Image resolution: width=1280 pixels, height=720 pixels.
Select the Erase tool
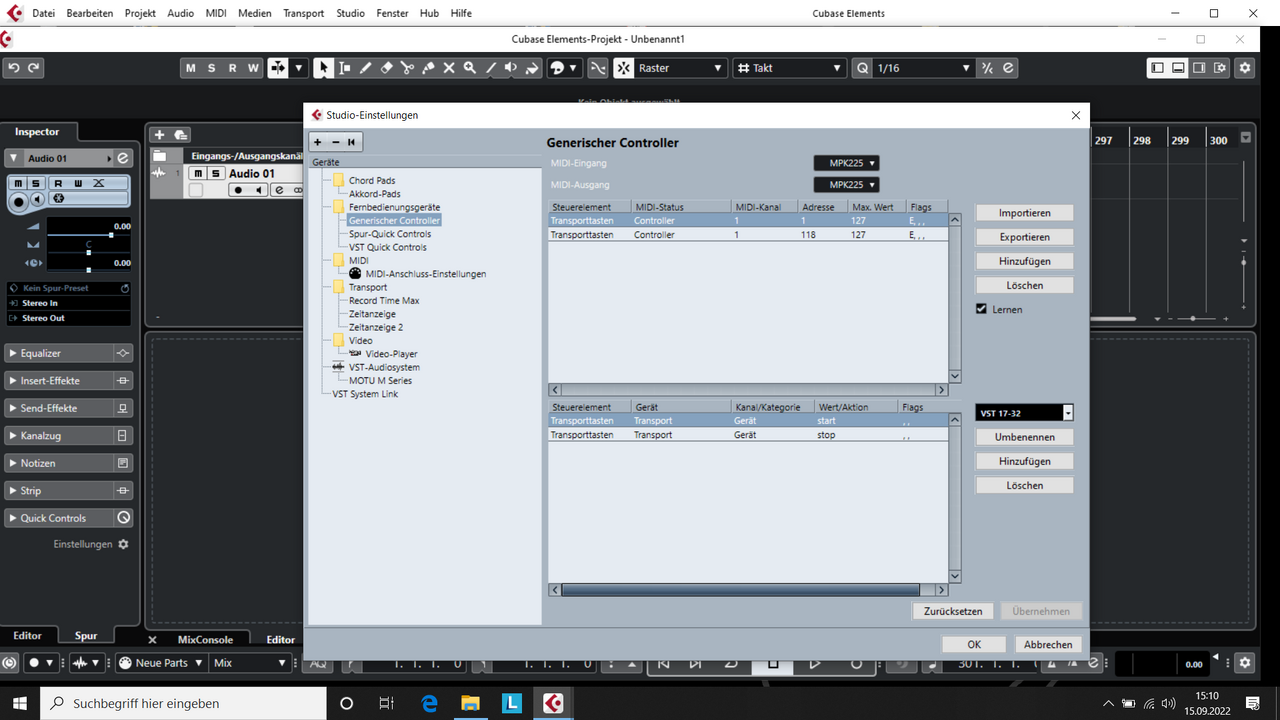[x=386, y=68]
